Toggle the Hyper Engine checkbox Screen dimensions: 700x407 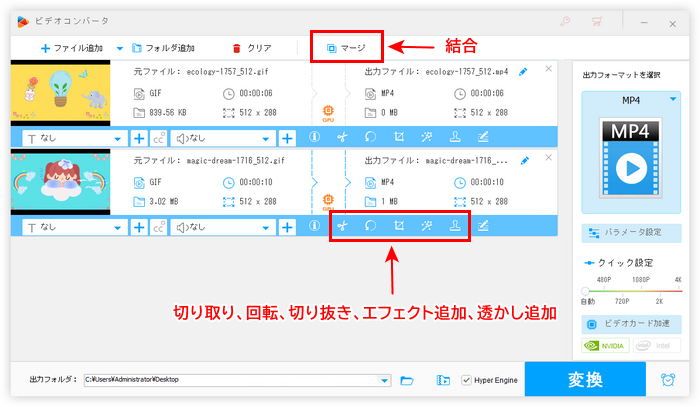click(x=467, y=380)
